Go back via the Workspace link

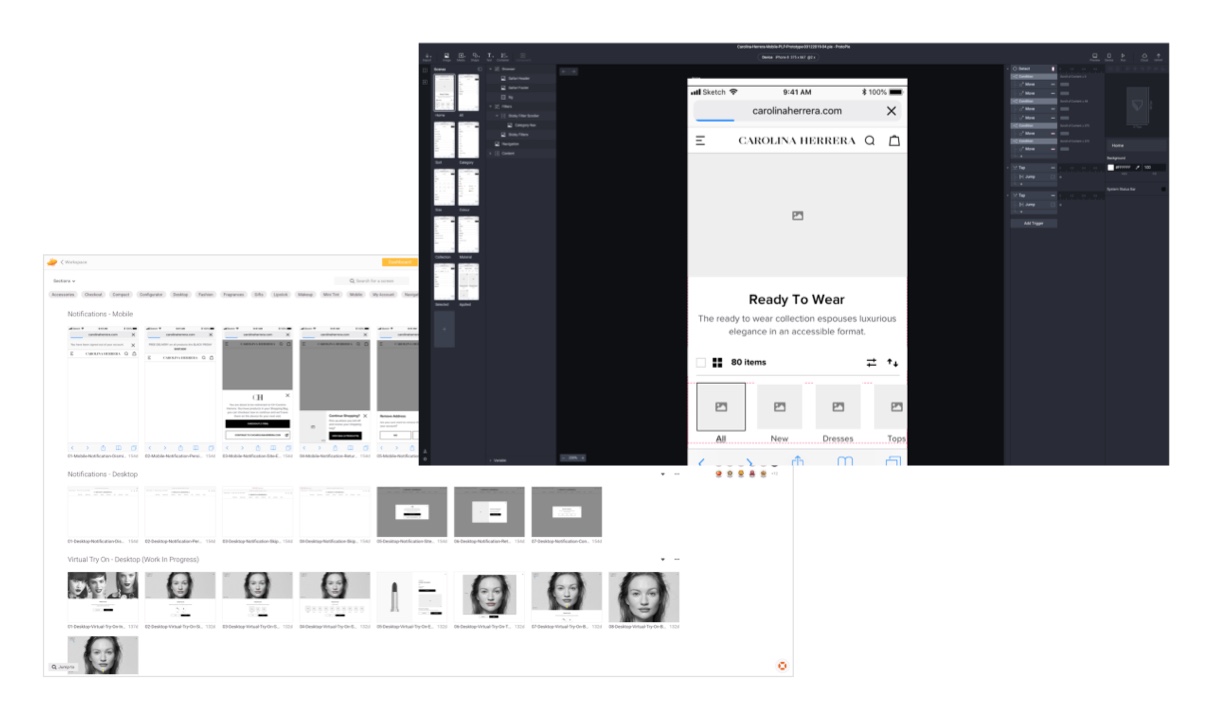point(75,262)
